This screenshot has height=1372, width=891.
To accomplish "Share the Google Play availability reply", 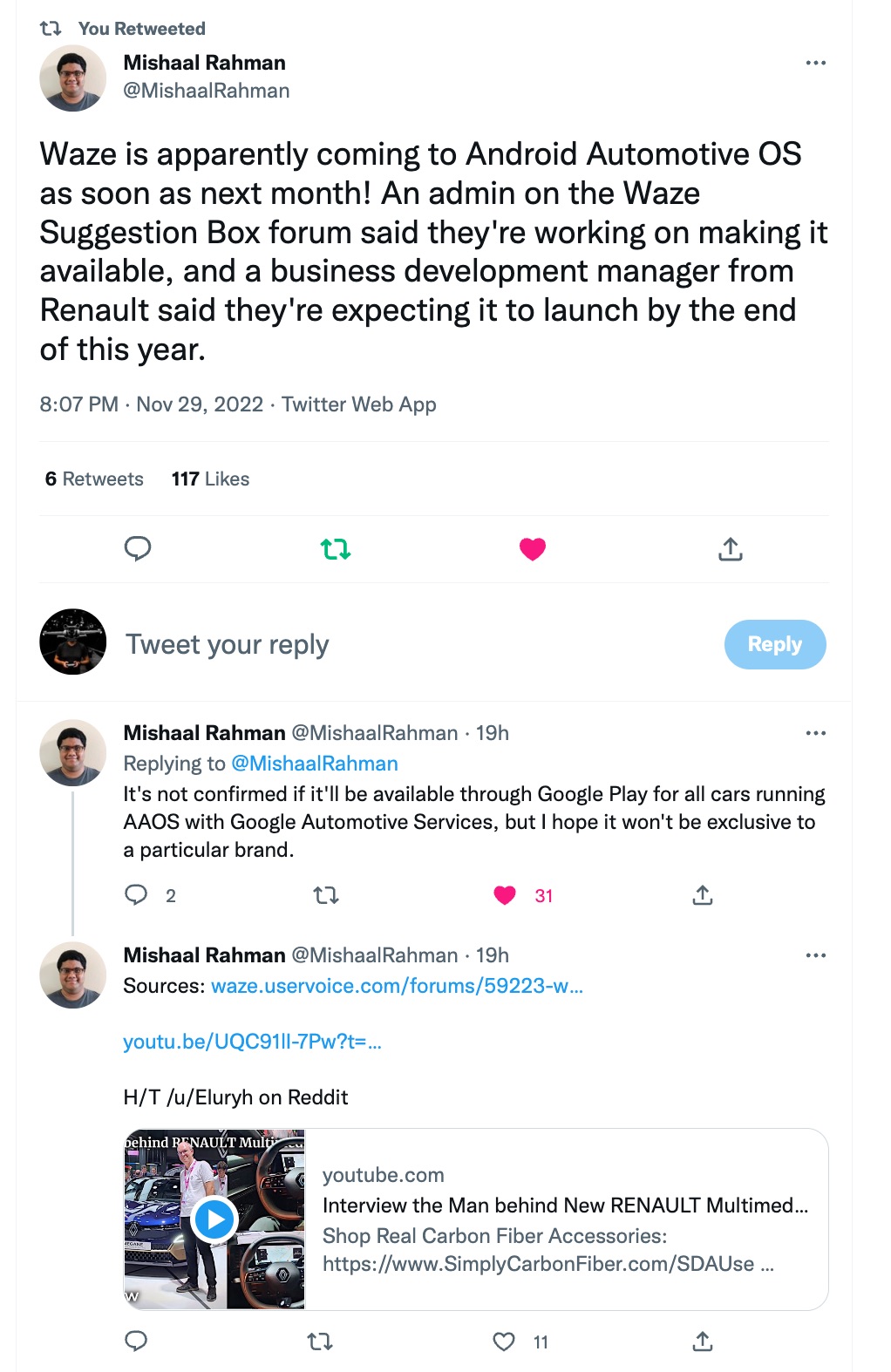I will (703, 895).
